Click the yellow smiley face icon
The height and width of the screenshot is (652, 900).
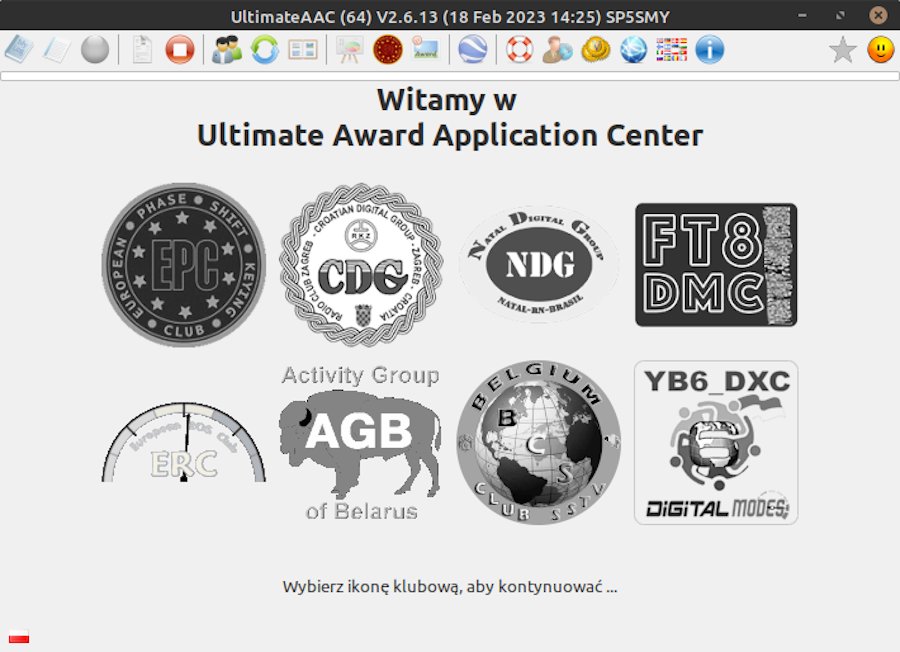[880, 49]
